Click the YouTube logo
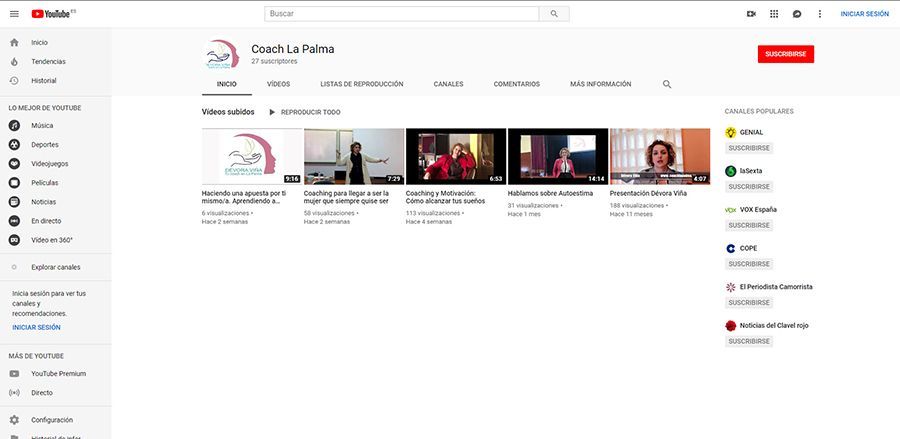 coord(53,14)
